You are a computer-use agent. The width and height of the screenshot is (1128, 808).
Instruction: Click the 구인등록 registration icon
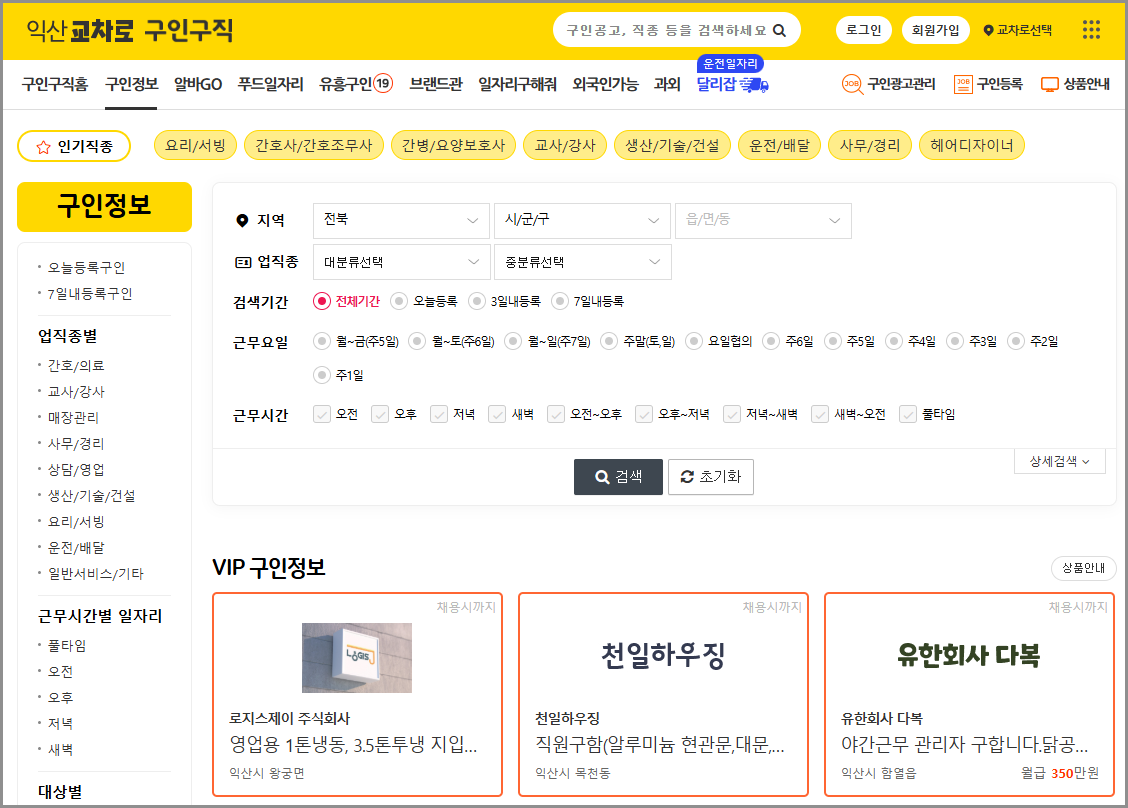961,84
